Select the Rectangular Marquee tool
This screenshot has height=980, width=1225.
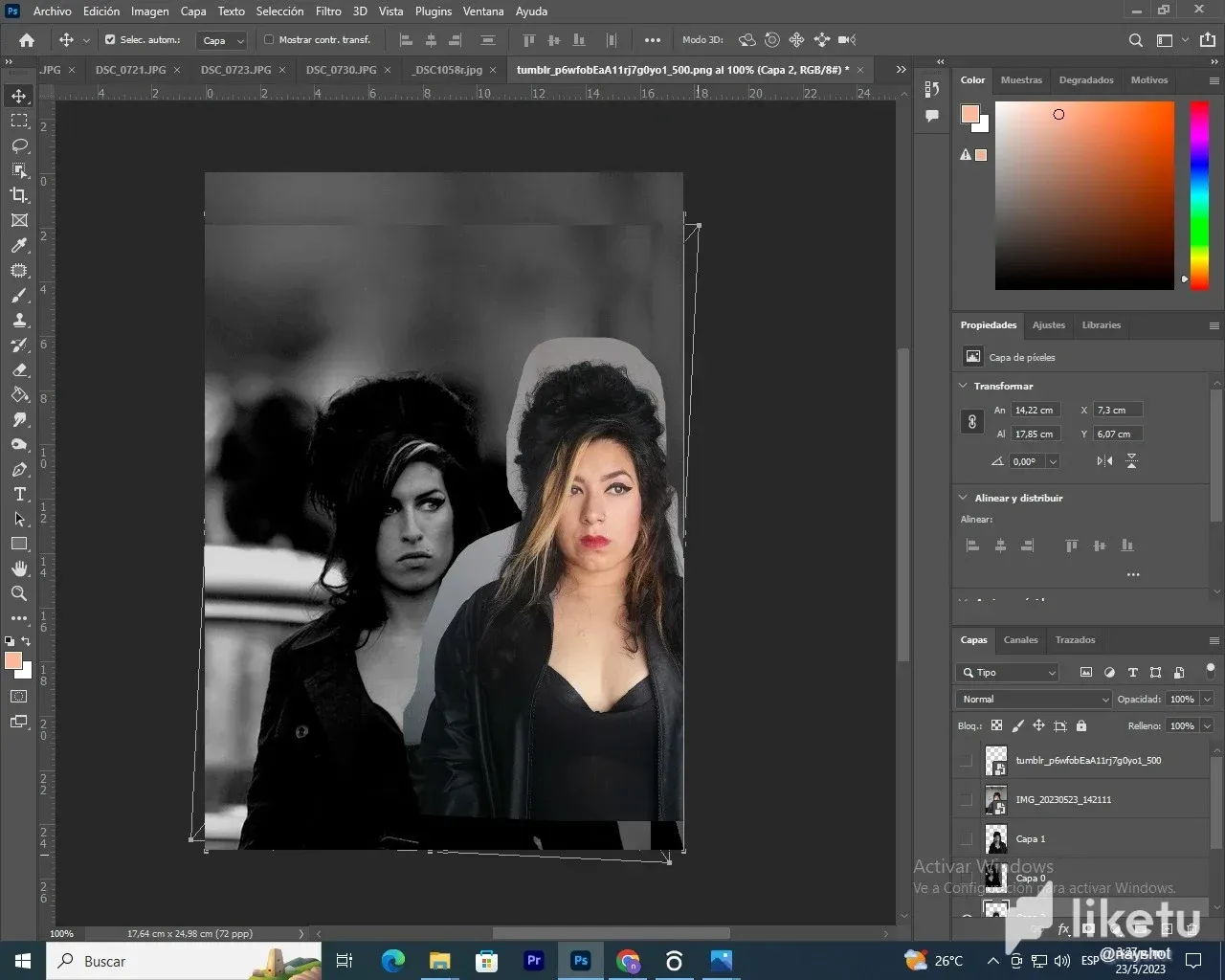pyautogui.click(x=19, y=121)
